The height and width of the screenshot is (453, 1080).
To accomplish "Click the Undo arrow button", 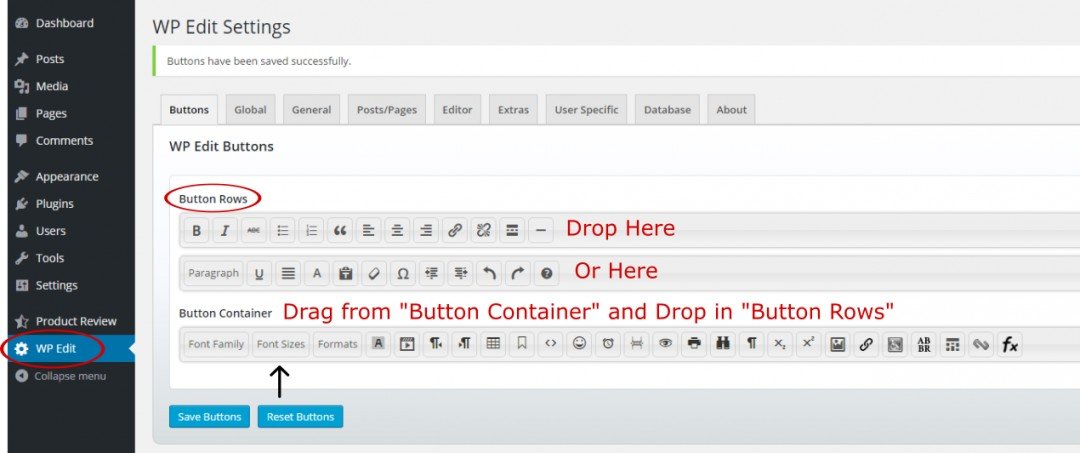I will tap(489, 273).
